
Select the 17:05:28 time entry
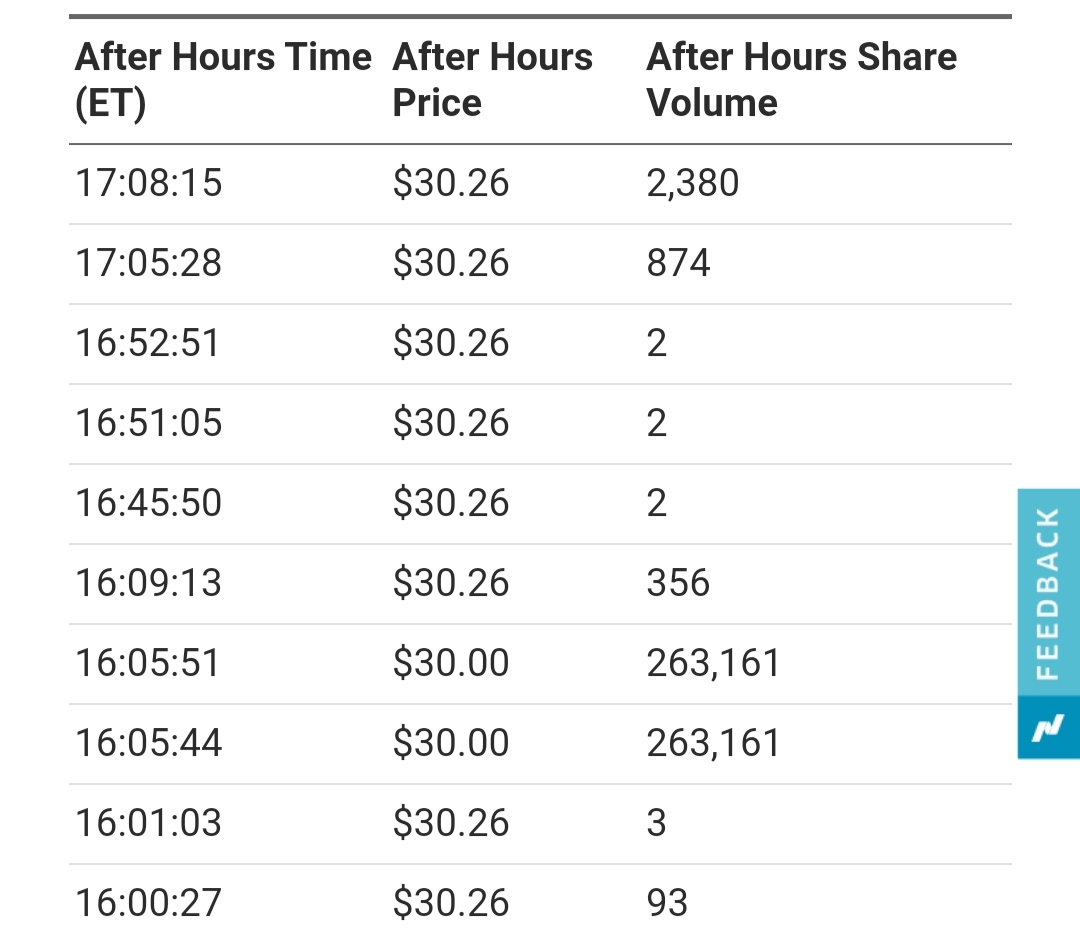(149, 263)
